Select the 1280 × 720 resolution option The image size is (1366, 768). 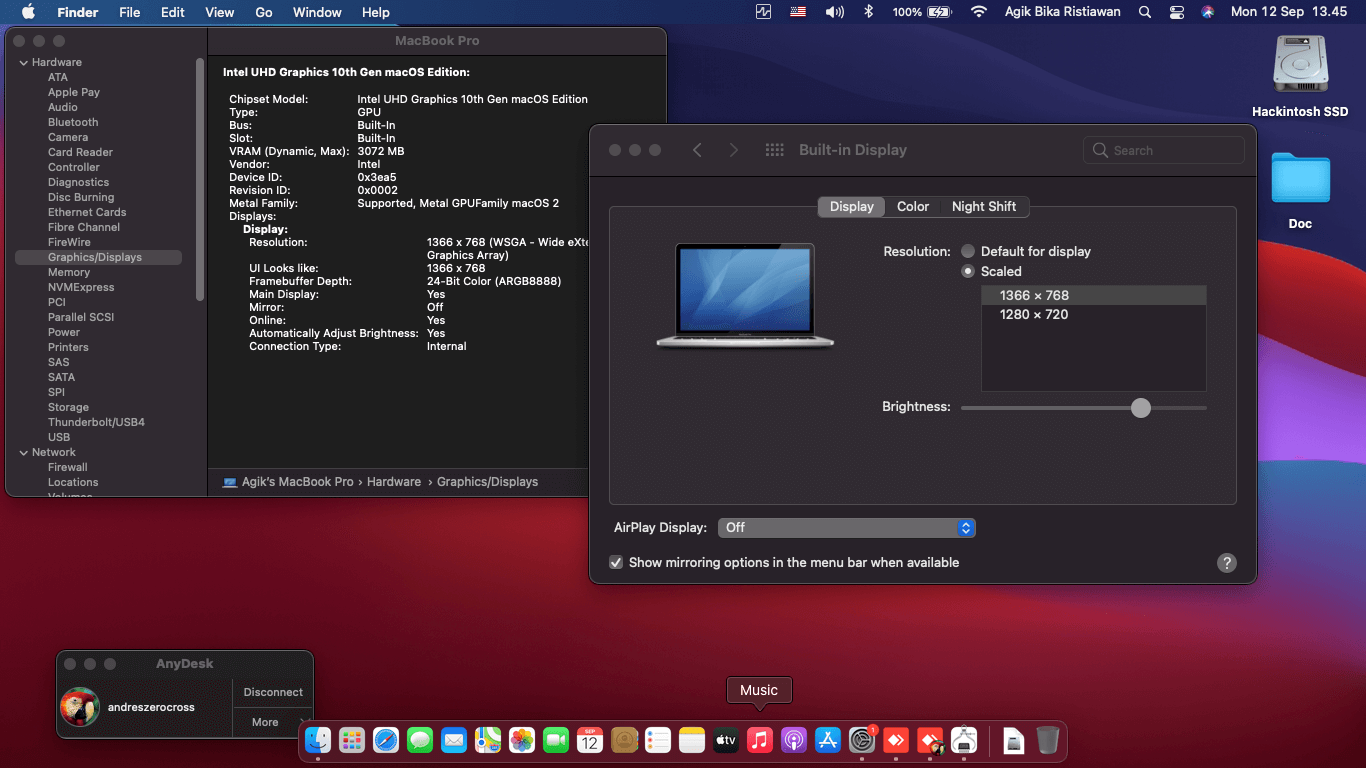[1034, 314]
